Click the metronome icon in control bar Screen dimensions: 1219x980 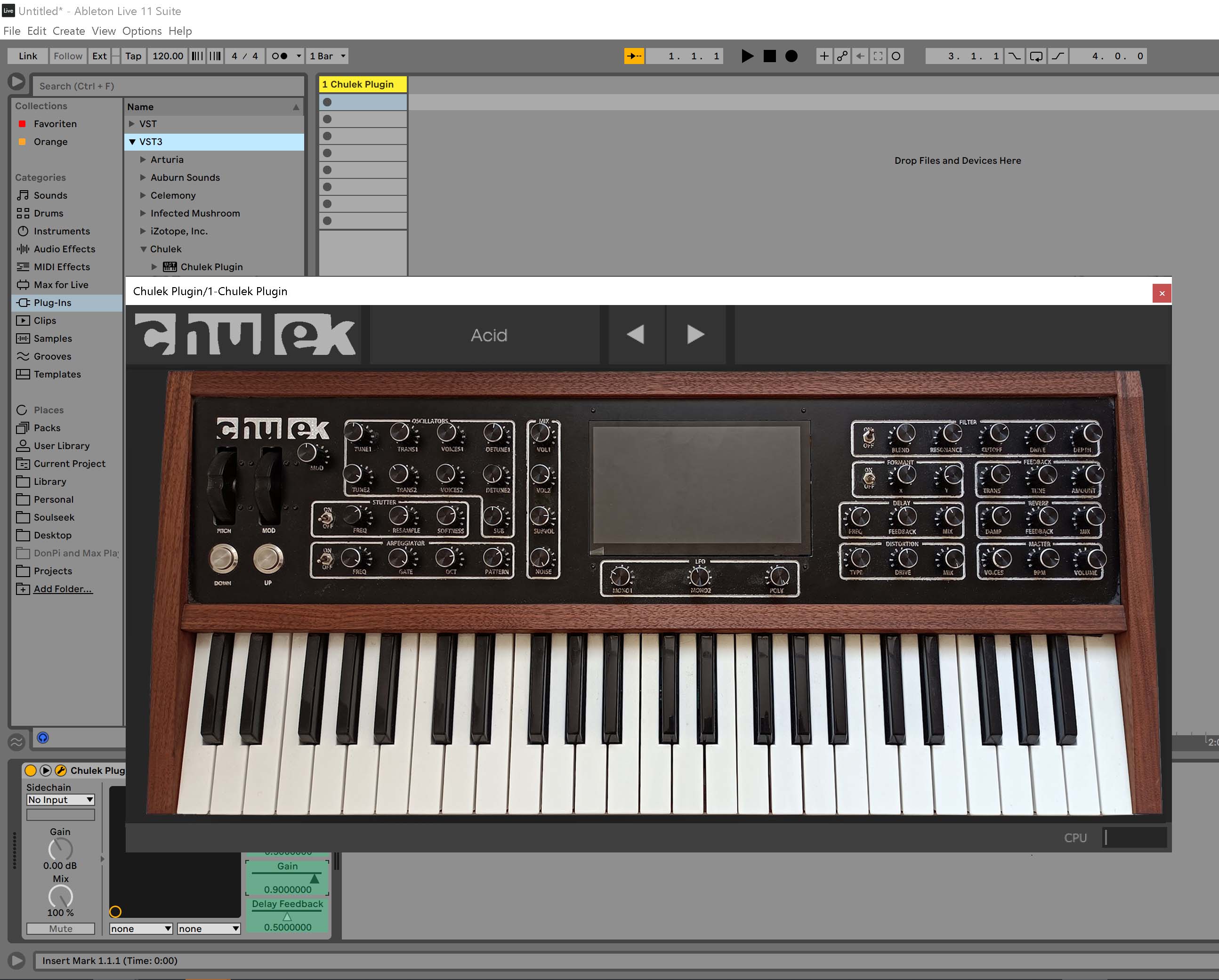pos(279,56)
